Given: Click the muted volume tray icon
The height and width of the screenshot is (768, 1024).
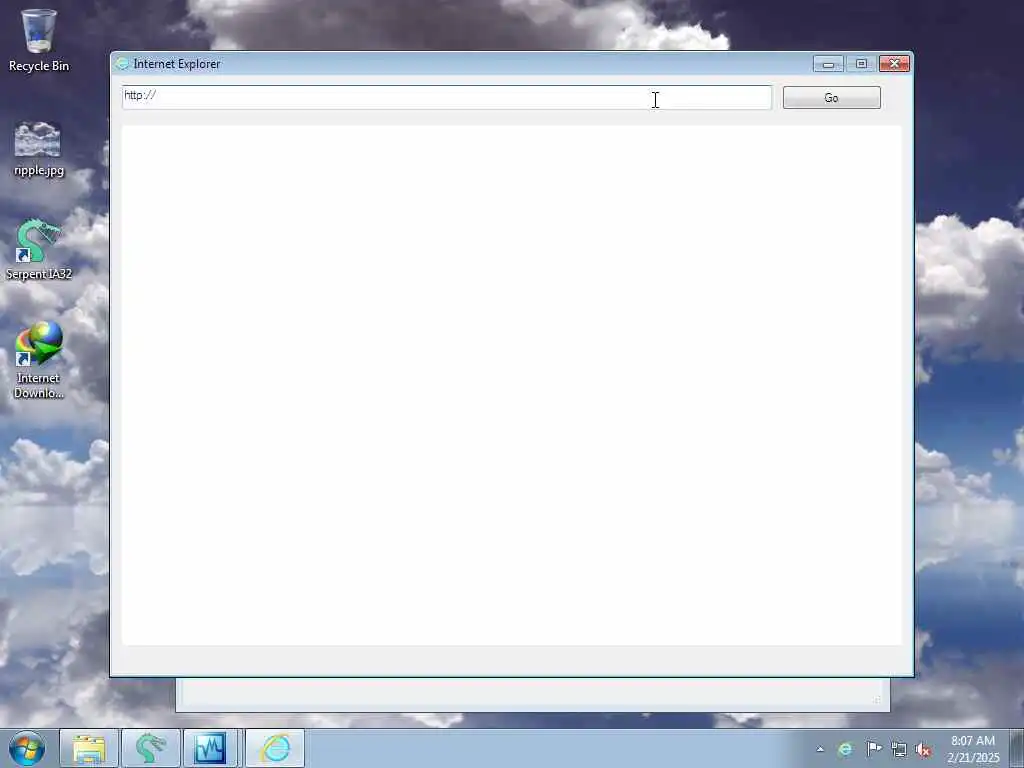Looking at the screenshot, I should tap(923, 749).
